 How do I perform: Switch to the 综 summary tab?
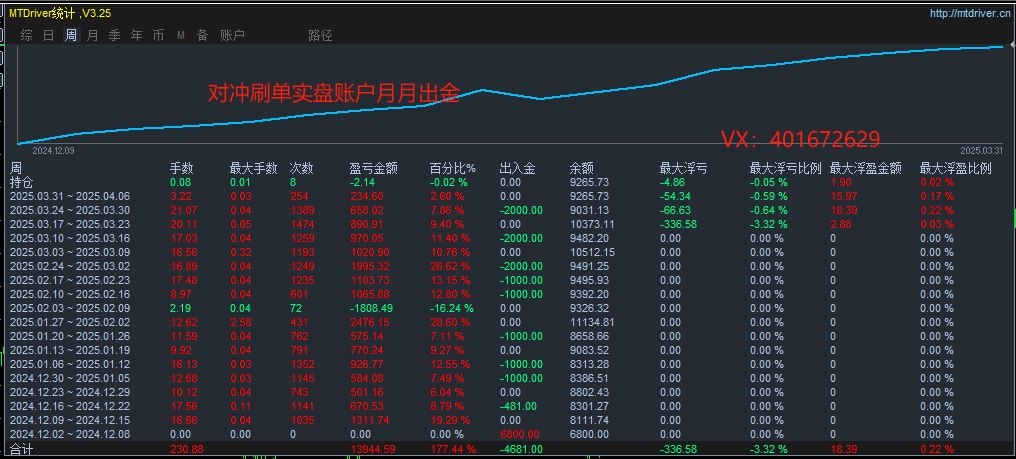click(27, 36)
